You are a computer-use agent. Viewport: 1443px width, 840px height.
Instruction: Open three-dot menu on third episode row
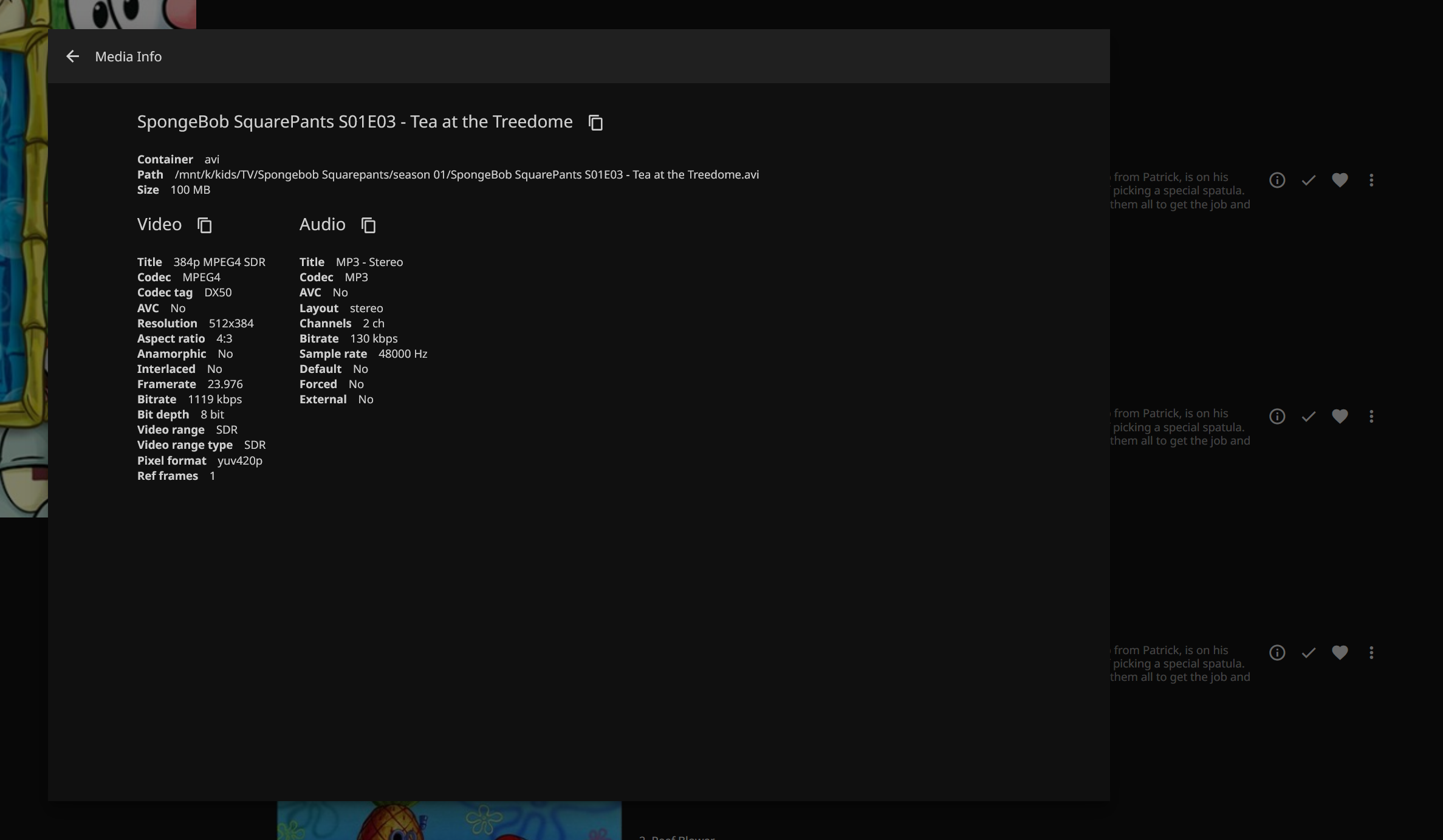click(1371, 653)
